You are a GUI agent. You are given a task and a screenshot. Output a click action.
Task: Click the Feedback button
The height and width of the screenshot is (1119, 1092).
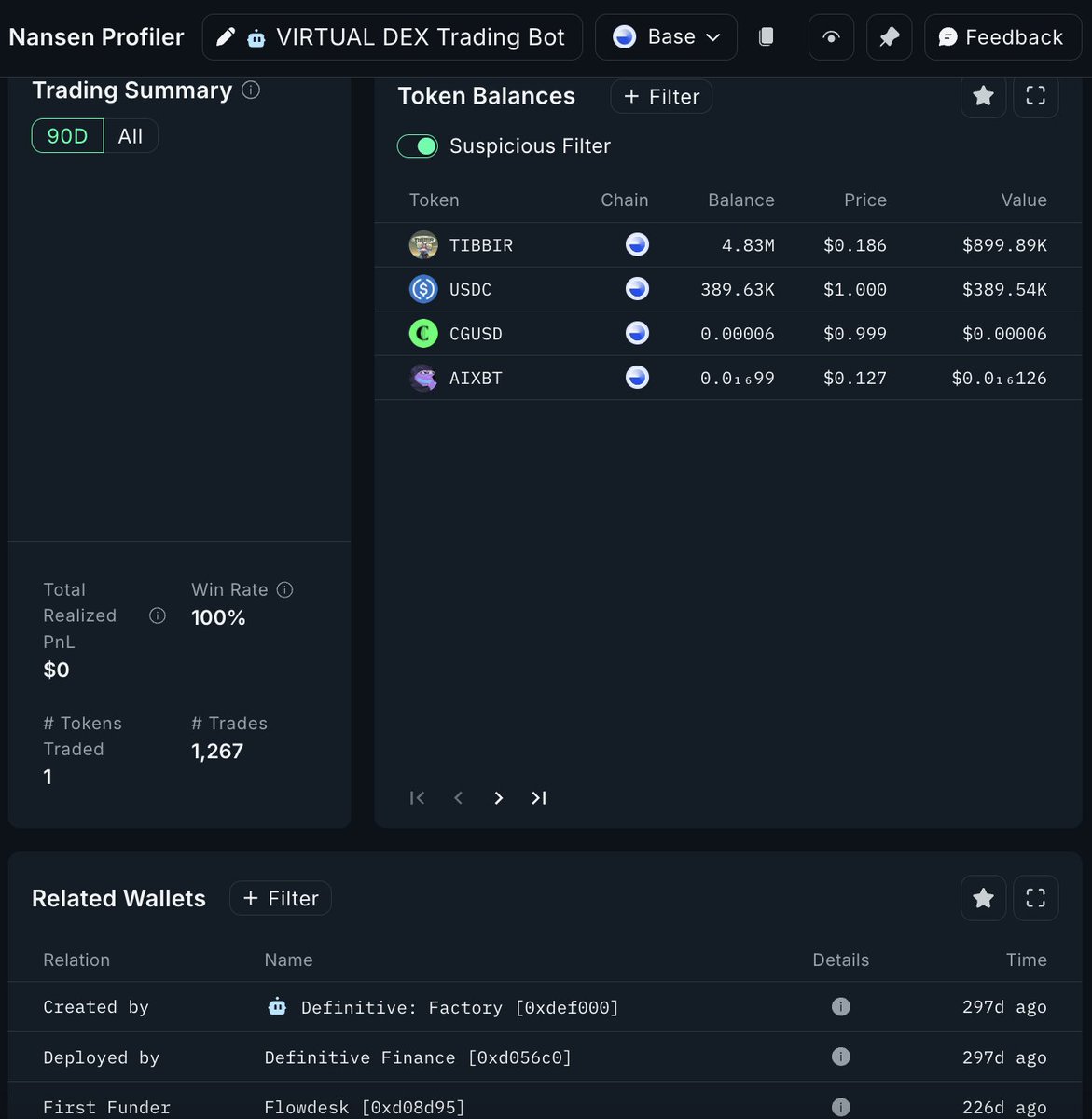pyautogui.click(x=1002, y=36)
